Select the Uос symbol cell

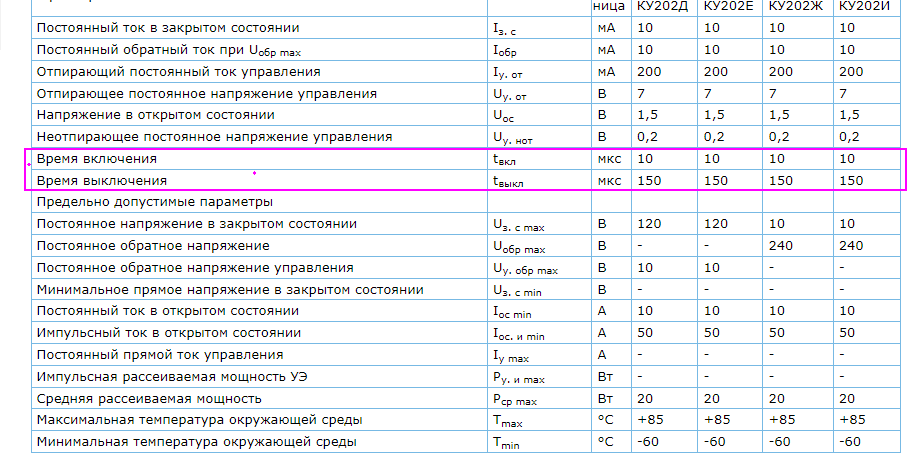(504, 116)
